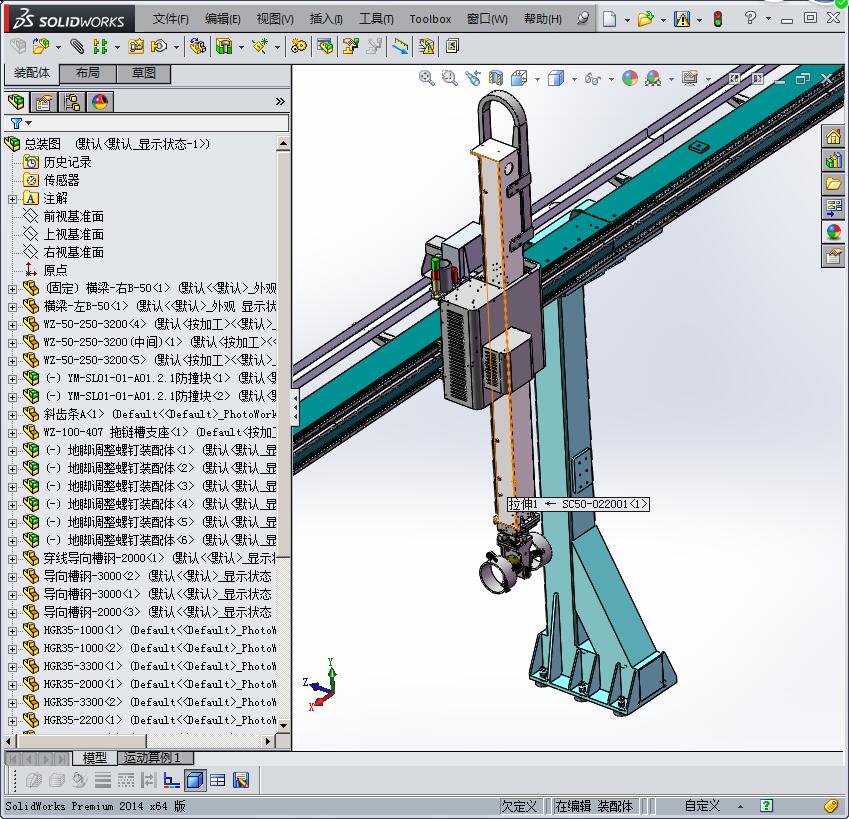Viewport: 849px width, 819px height.
Task: Click the Edit Appearance color ball icon
Action: pos(630,78)
